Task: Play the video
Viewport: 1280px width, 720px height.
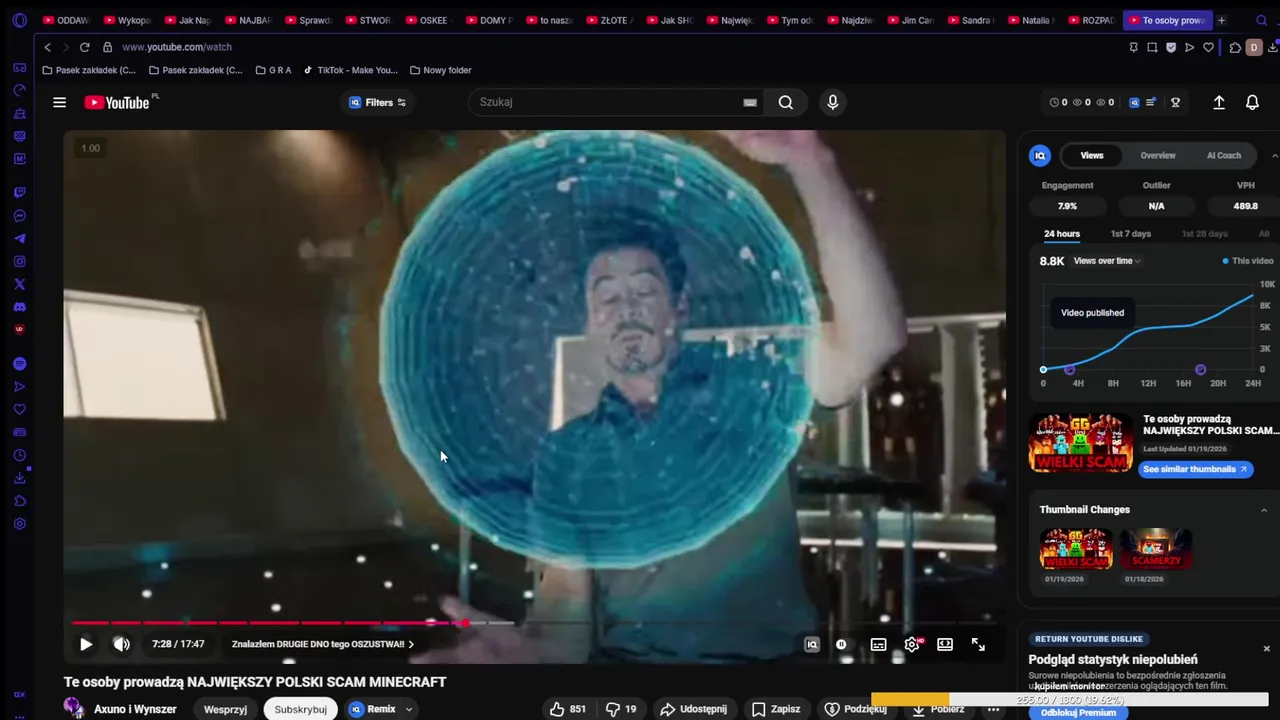Action: (x=86, y=645)
